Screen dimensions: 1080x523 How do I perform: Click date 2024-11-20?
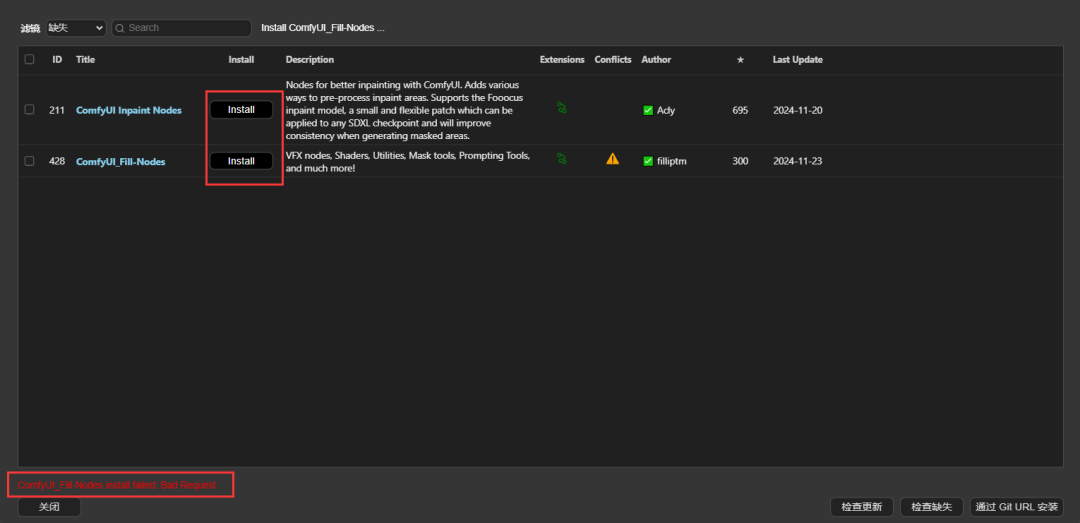coord(798,110)
